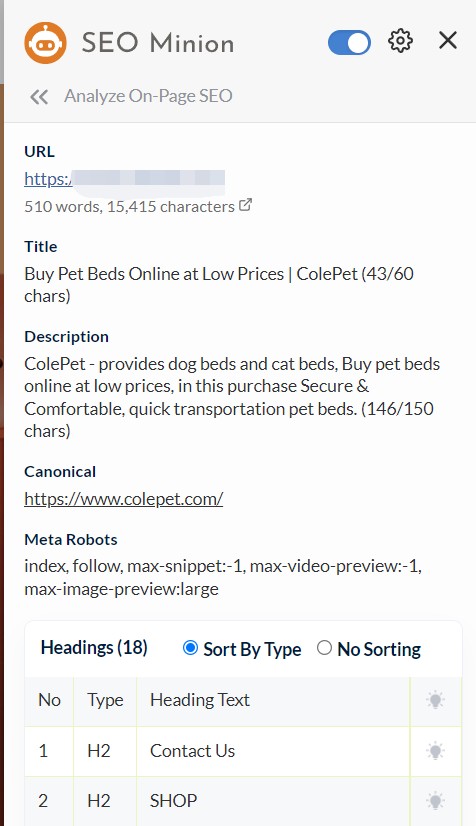Select the No Sorting radio button
476x826 pixels.
pyautogui.click(x=324, y=648)
